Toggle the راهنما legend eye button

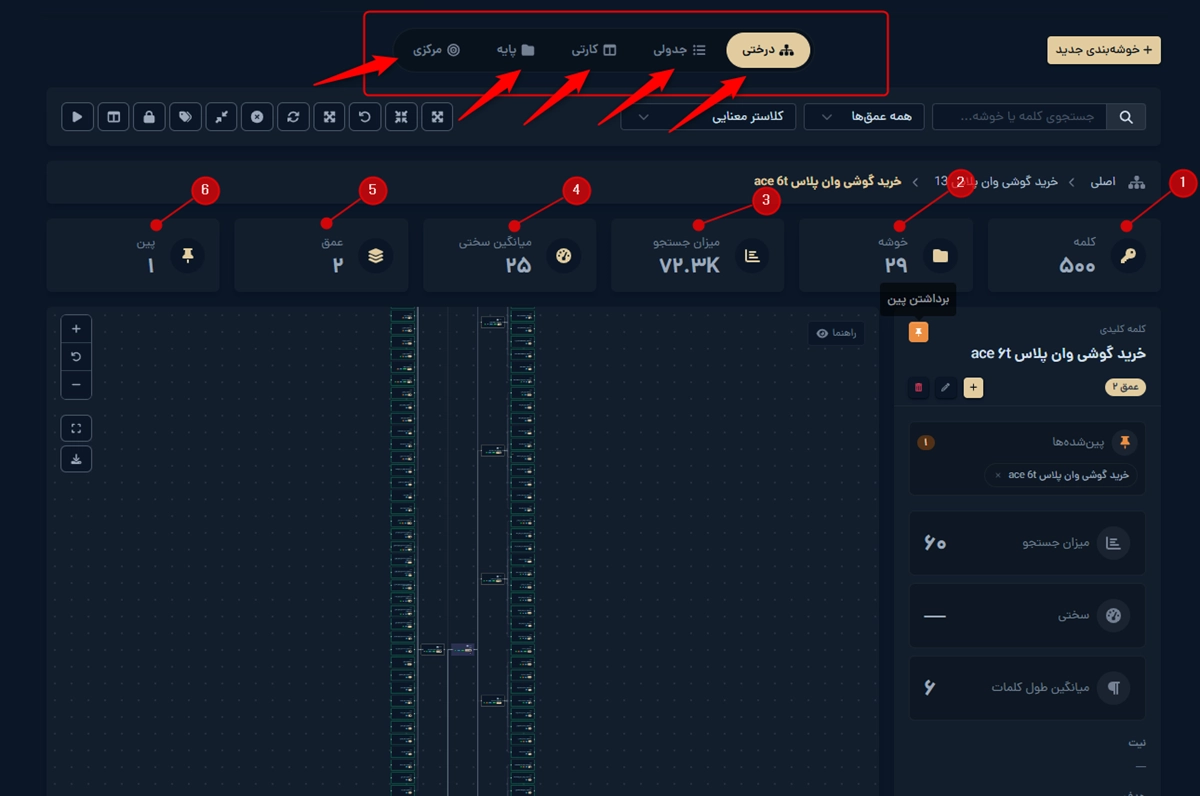pyautogui.click(x=836, y=333)
